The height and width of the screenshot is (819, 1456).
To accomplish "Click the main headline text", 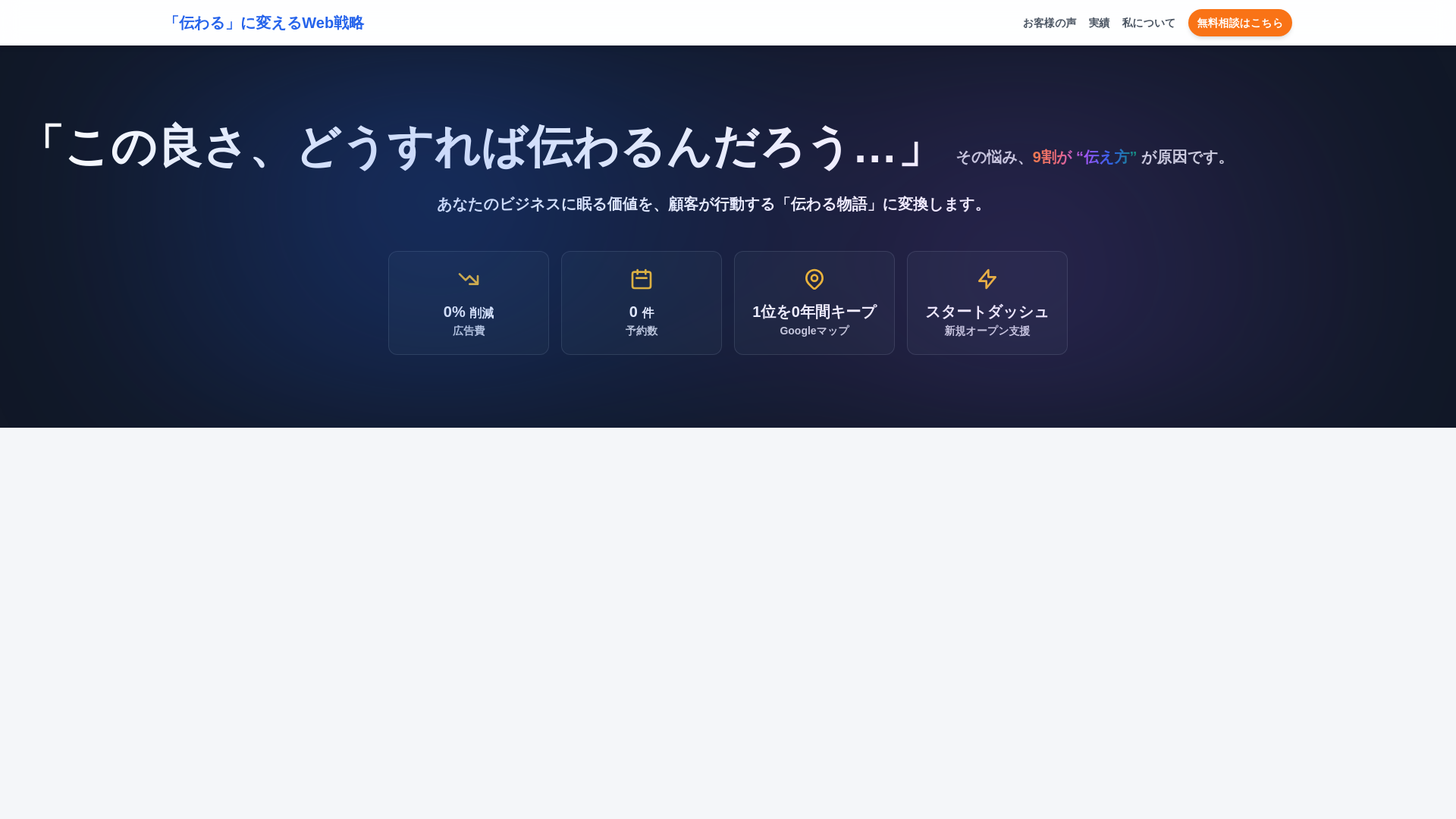I will tap(482, 146).
